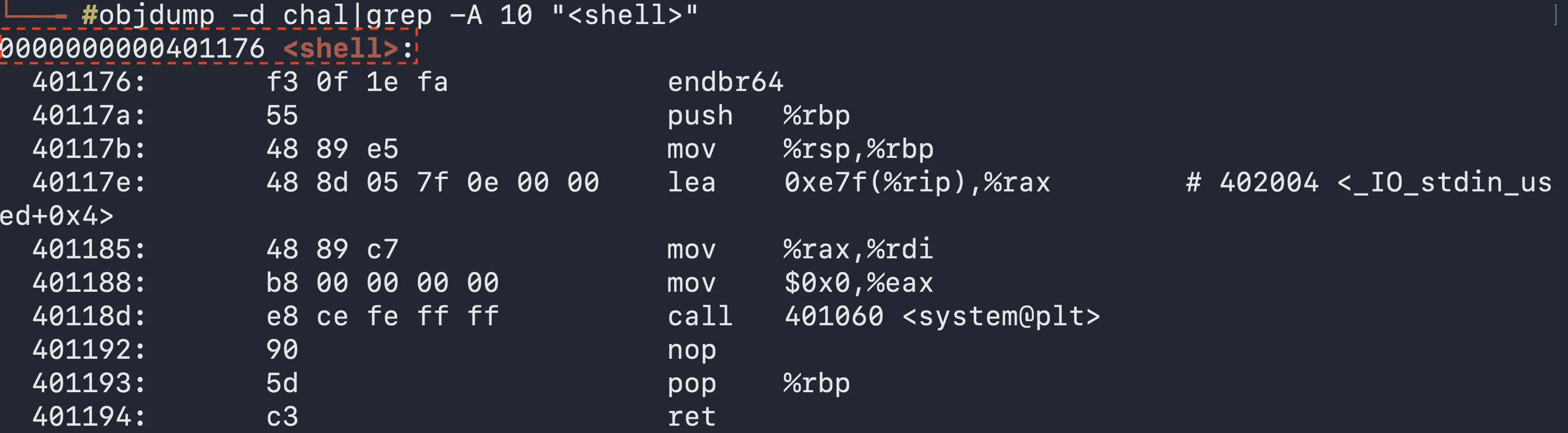Click the address 0000000000401176
The width and height of the screenshot is (1568, 433).
point(132,48)
